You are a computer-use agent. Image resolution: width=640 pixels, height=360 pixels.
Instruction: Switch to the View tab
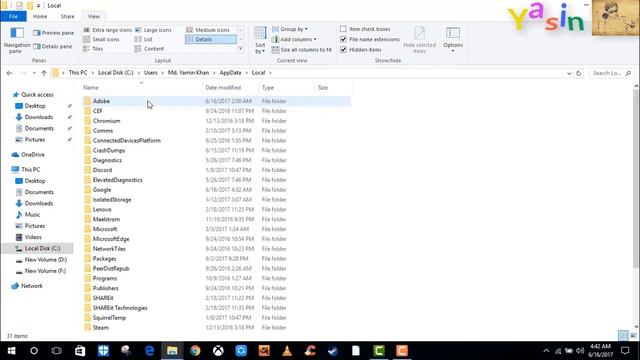click(93, 16)
